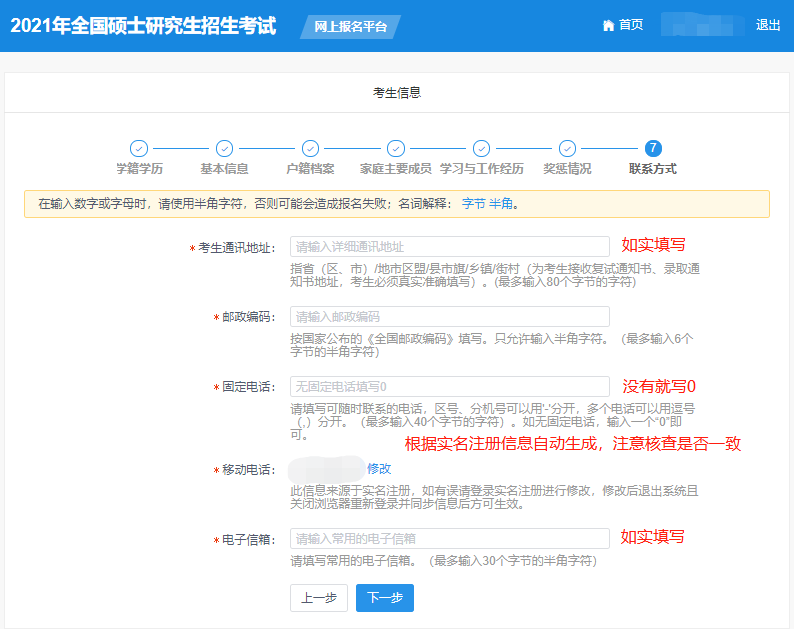Click the home icon in header
This screenshot has height=629, width=794.
pyautogui.click(x=608, y=26)
